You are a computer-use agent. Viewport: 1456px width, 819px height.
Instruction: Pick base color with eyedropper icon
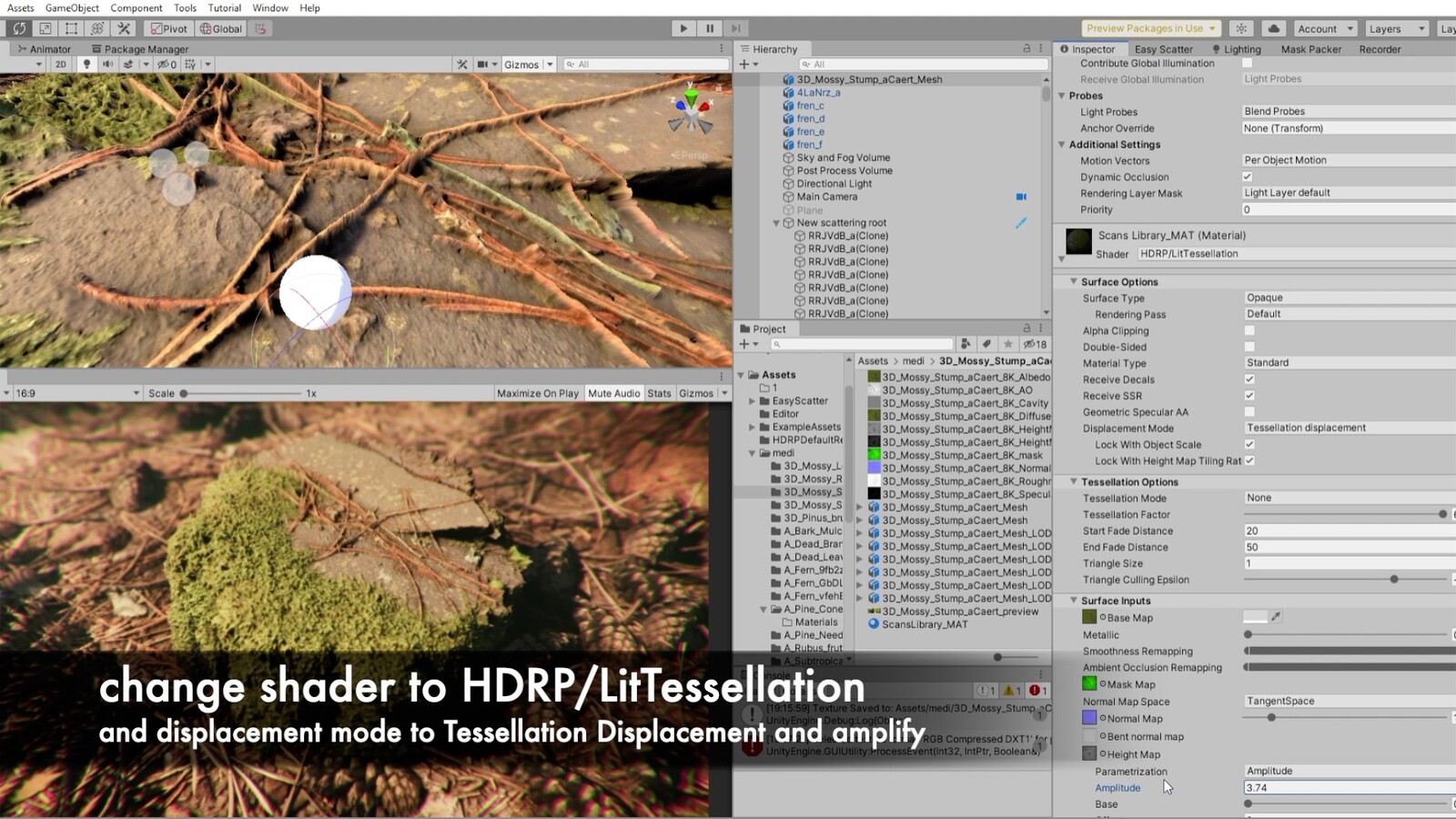(1276, 617)
